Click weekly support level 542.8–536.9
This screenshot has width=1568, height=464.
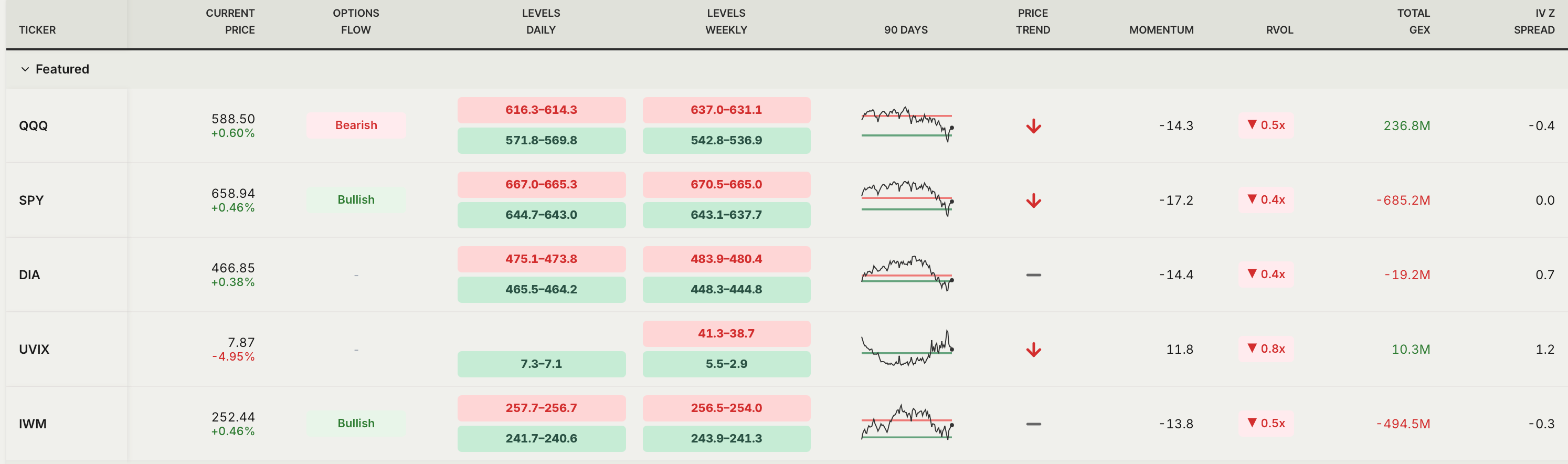click(x=726, y=141)
